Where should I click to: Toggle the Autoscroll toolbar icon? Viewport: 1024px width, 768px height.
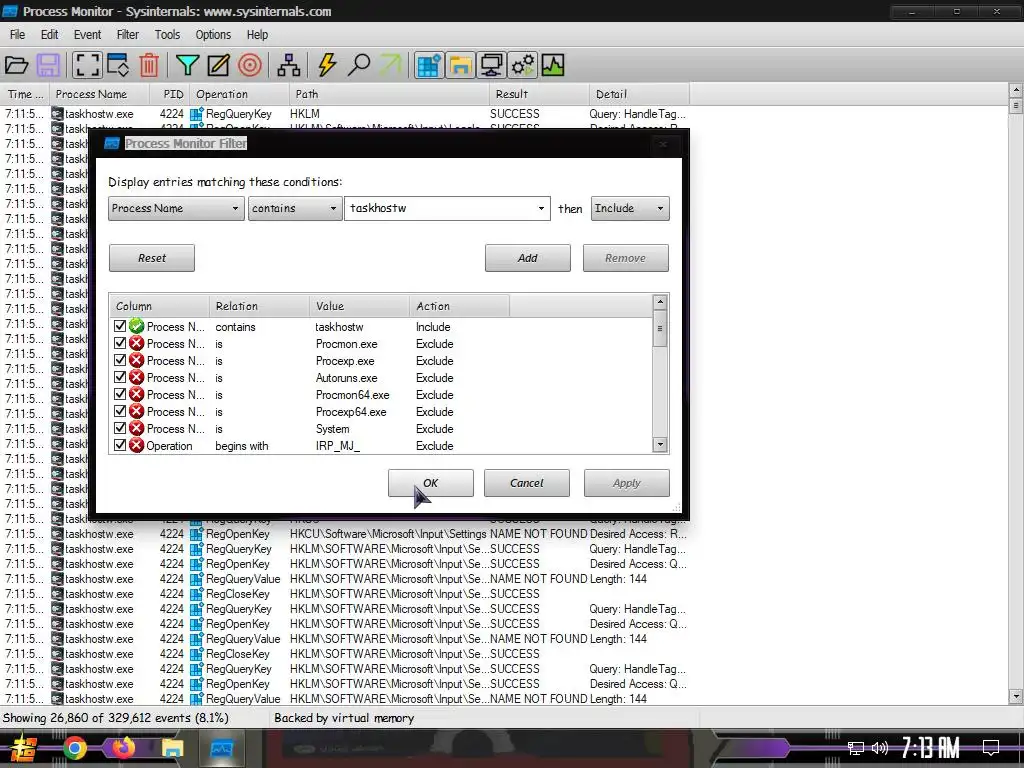[118, 65]
